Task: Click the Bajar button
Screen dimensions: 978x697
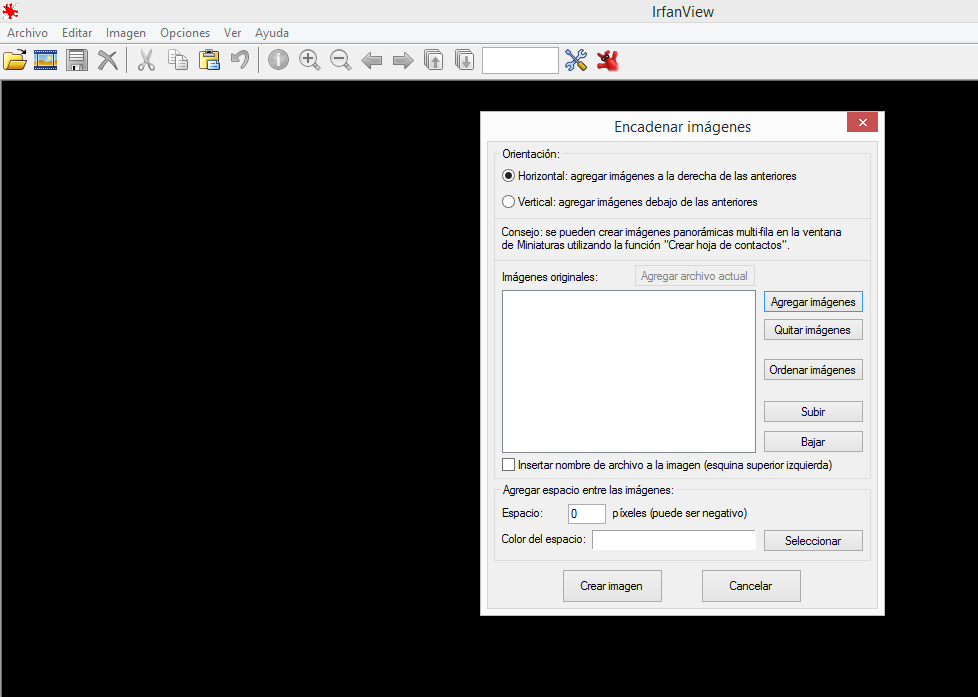Action: [x=813, y=442]
